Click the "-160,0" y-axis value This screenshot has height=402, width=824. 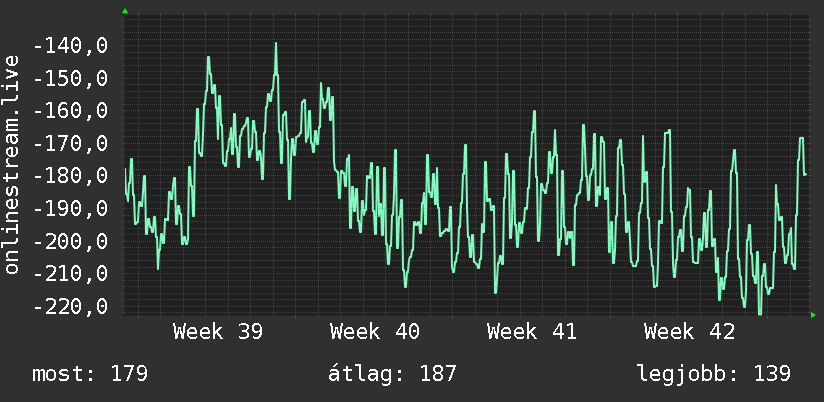pos(70,111)
